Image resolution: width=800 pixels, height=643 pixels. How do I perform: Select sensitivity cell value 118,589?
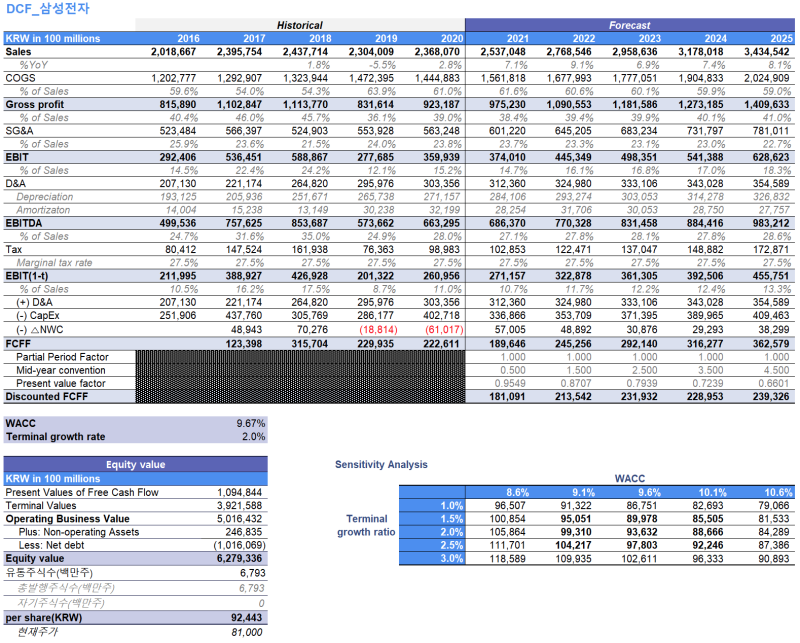(507, 559)
